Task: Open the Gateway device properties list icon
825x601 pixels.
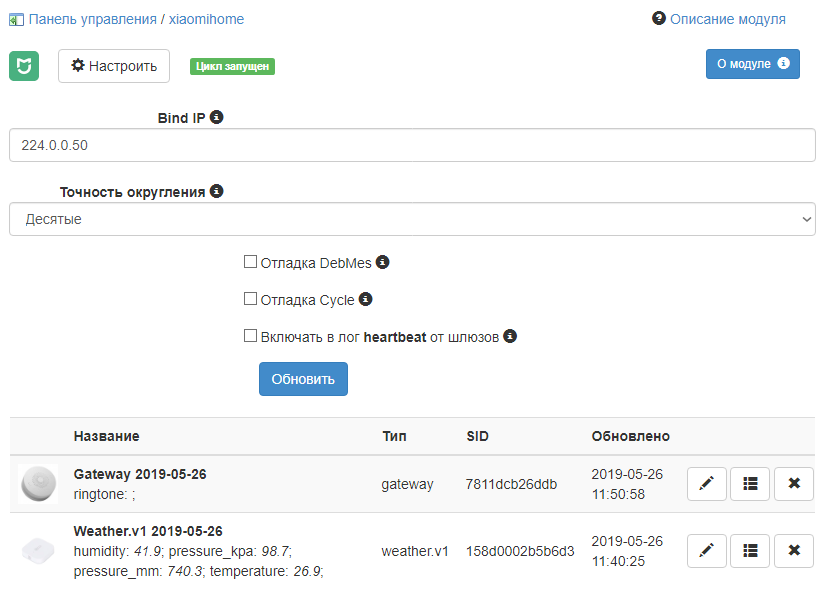Action: pos(750,484)
